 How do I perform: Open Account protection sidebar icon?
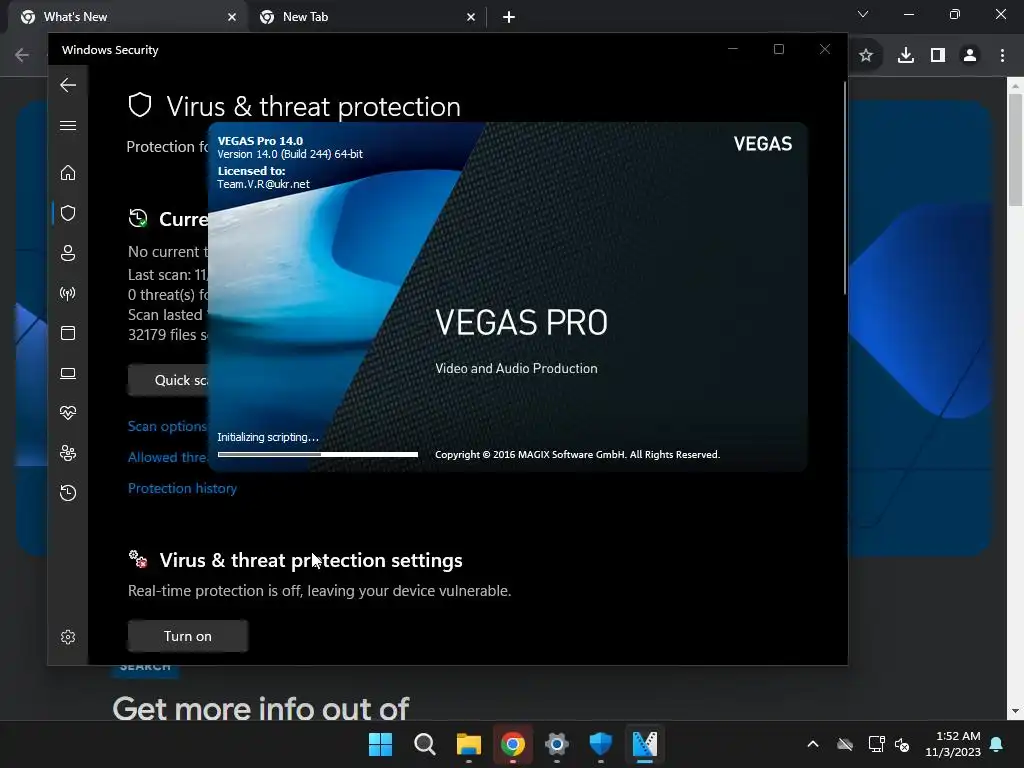[68, 253]
